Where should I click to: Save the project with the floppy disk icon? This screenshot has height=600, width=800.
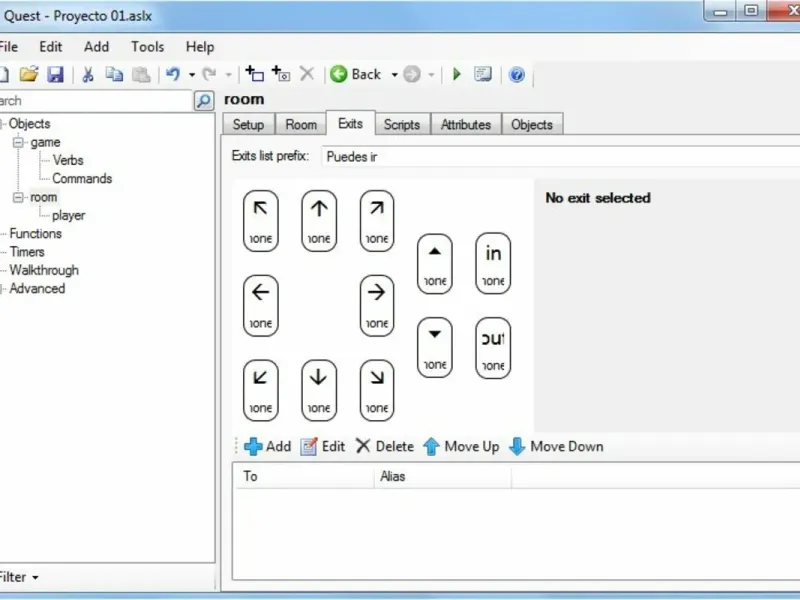click(x=55, y=74)
